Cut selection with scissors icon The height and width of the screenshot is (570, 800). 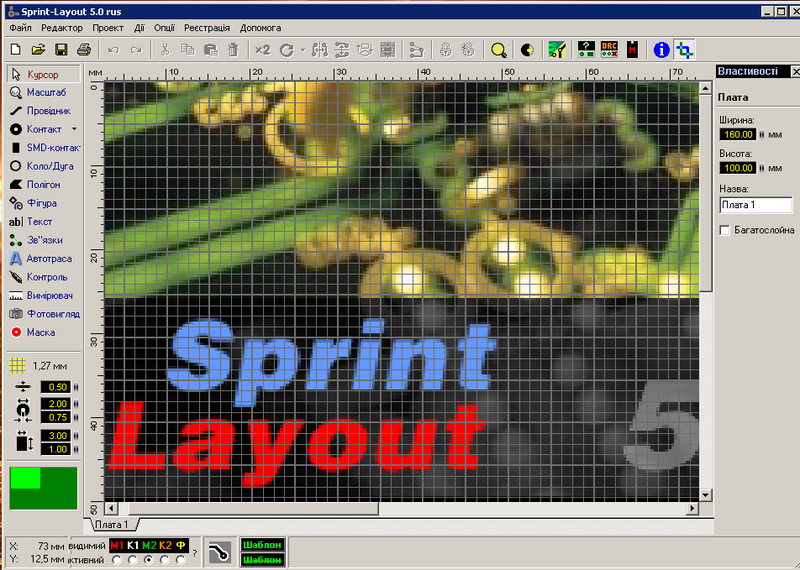(165, 49)
